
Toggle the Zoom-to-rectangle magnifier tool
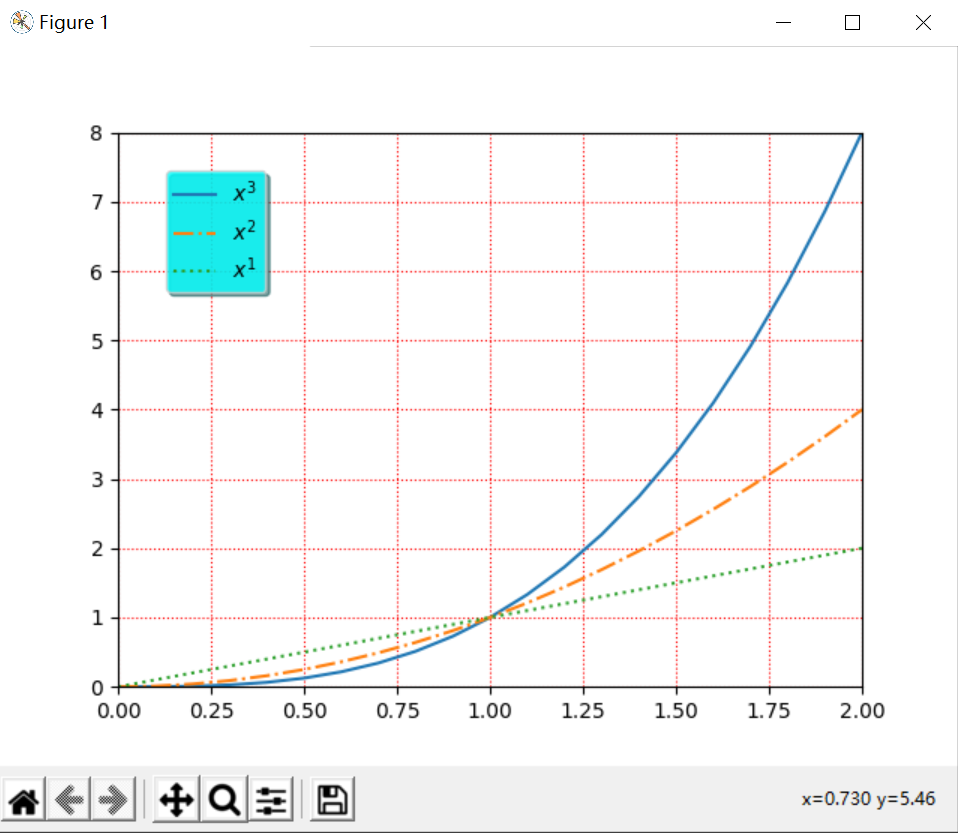tap(224, 798)
